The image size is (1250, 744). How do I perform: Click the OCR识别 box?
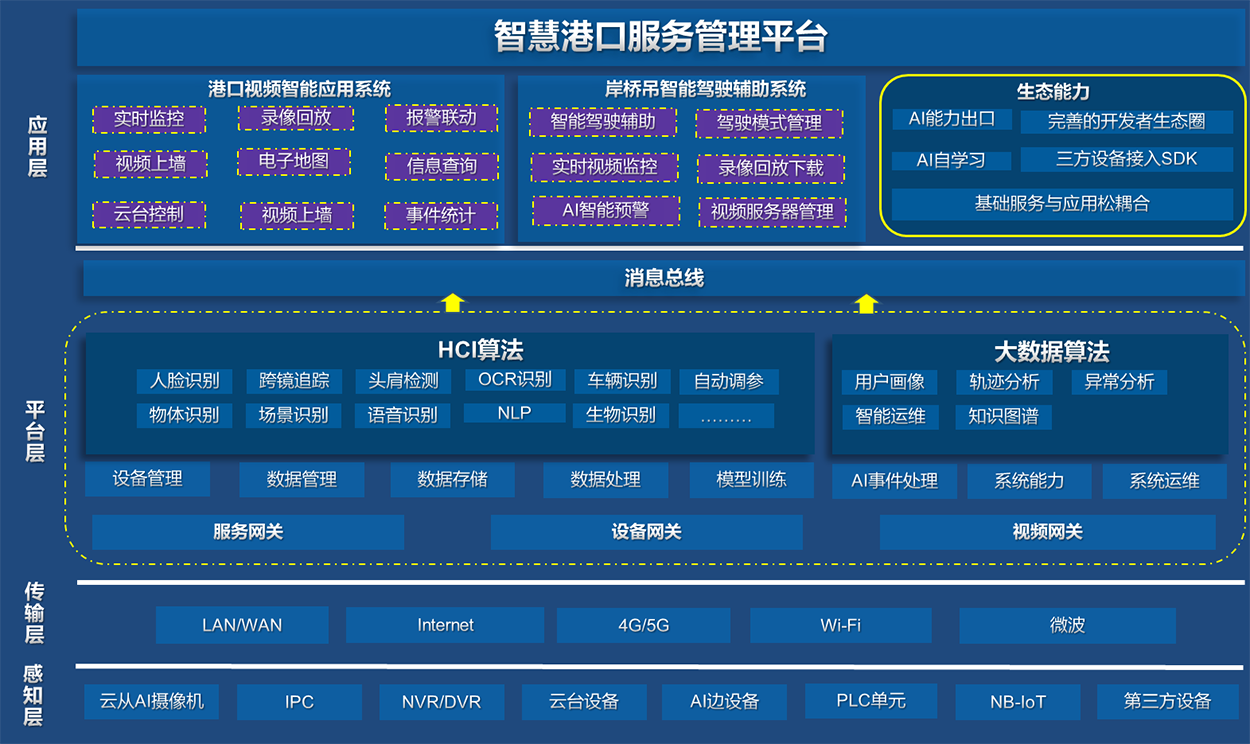(x=515, y=380)
